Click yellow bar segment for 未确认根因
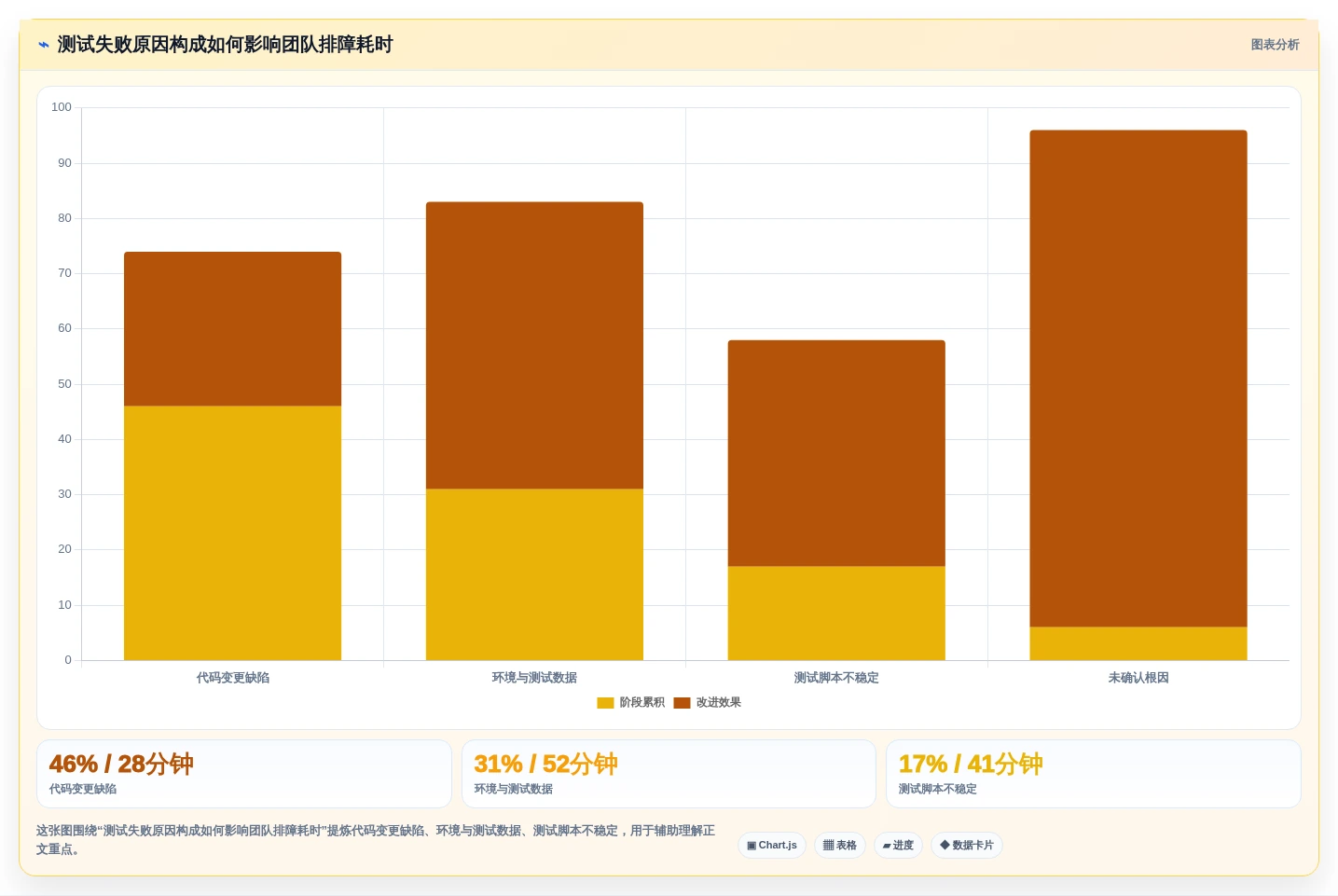This screenshot has width=1338, height=896. click(1138, 643)
